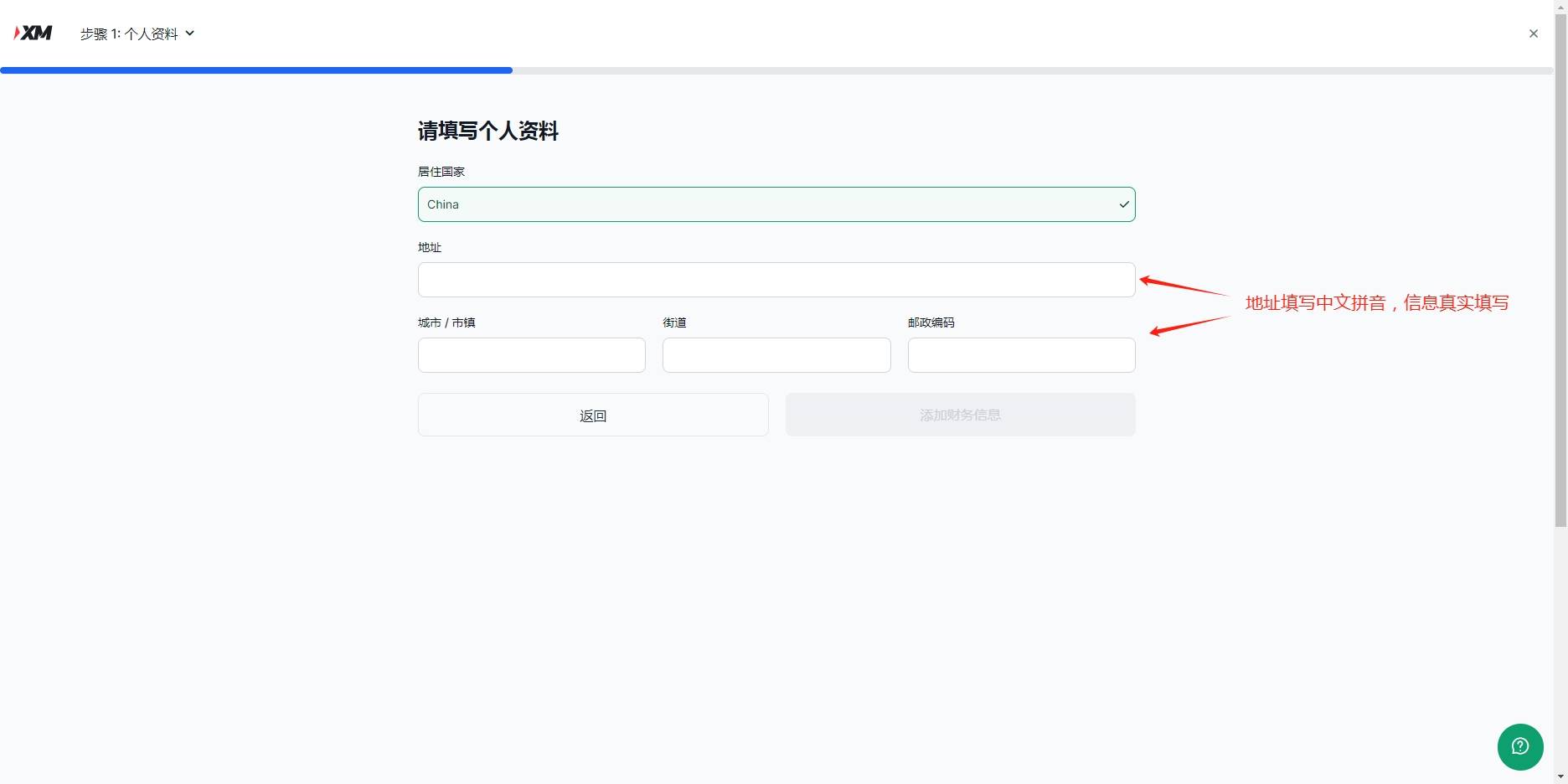The height and width of the screenshot is (784, 1568).
Task: Click the 添加财务信息 button
Action: click(x=960, y=414)
